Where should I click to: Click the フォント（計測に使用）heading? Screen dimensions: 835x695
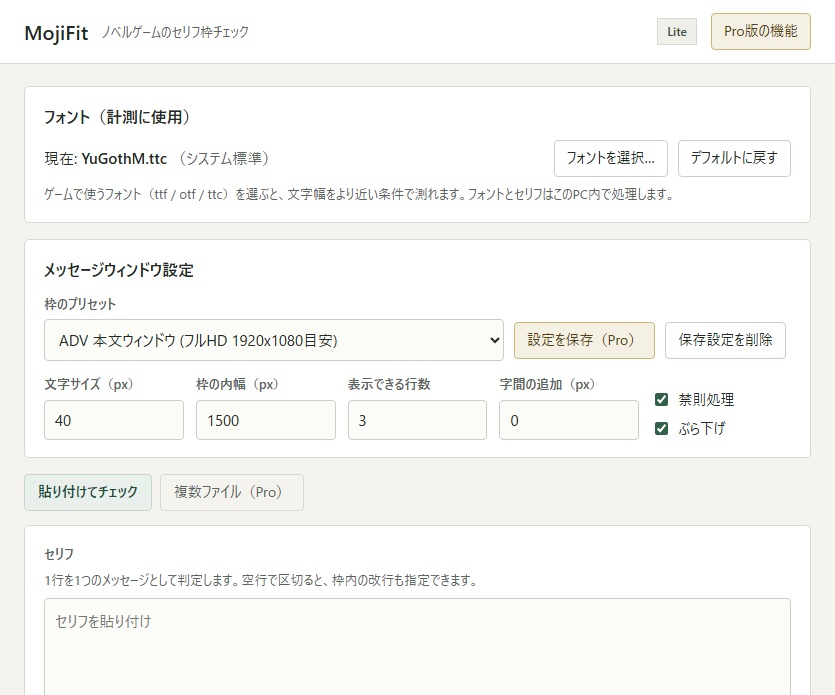point(117,117)
